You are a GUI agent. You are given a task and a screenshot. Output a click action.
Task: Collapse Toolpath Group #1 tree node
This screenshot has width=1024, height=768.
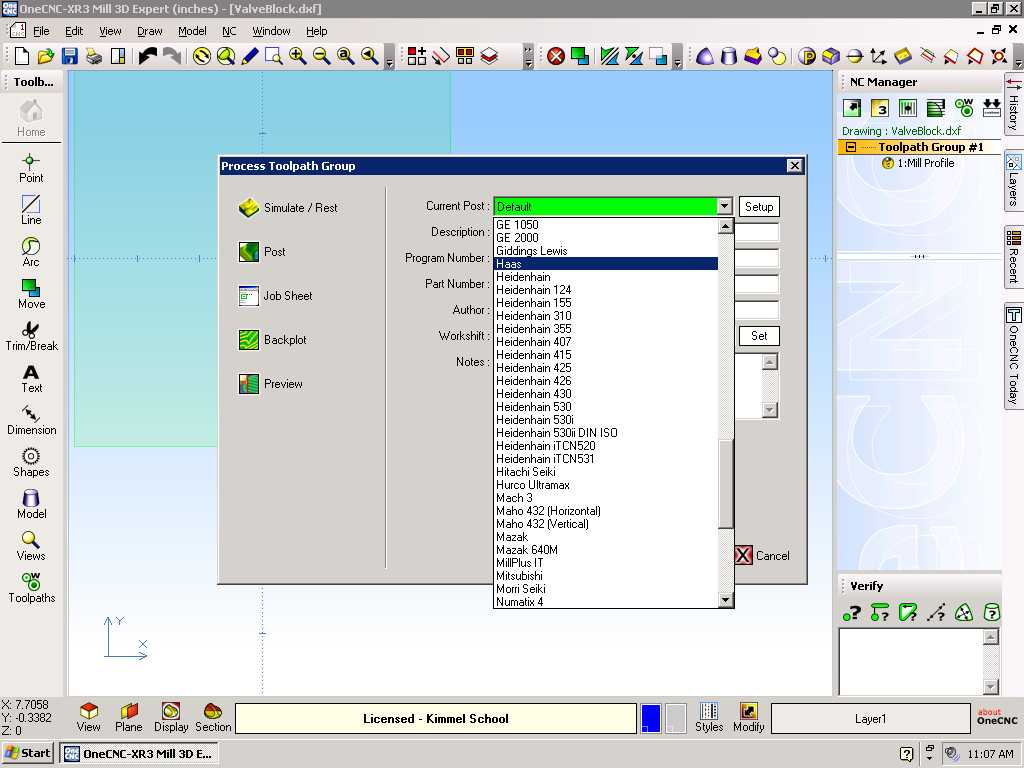850,147
